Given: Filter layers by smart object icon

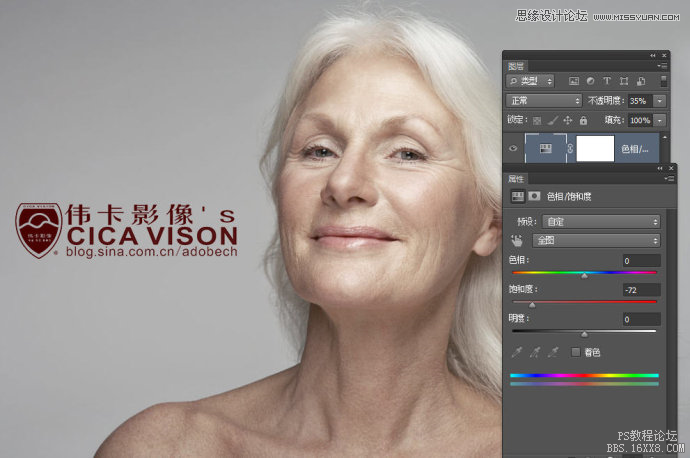Looking at the screenshot, I should pos(641,81).
